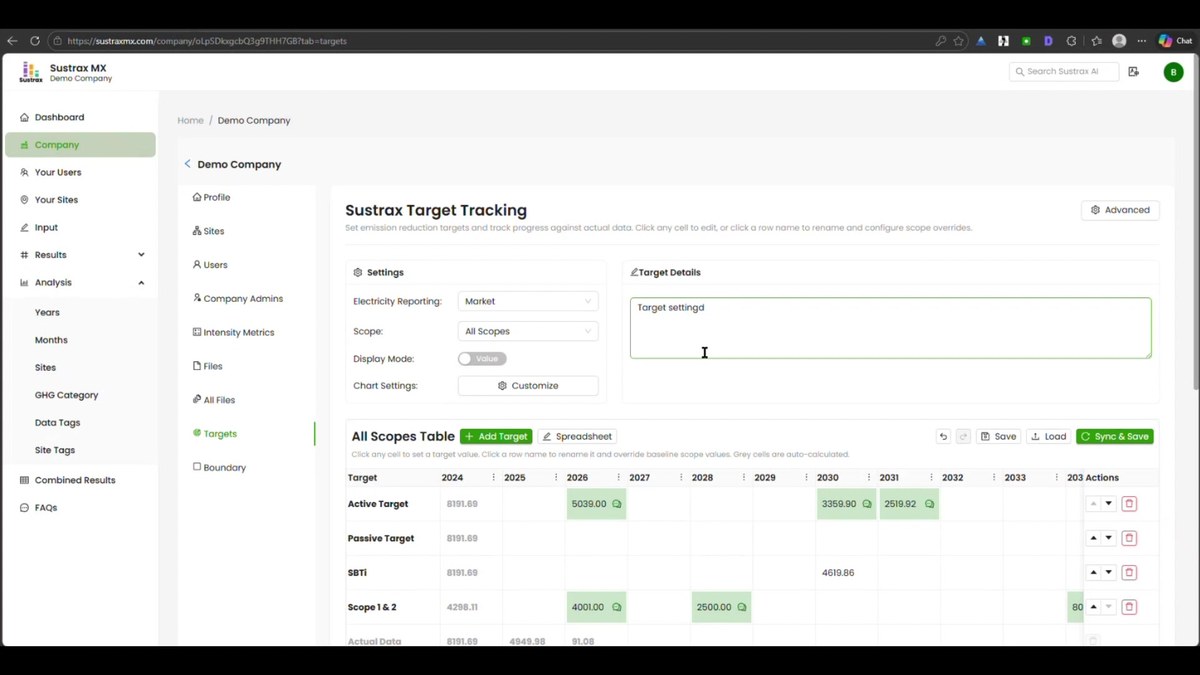Open the green B user avatar
The height and width of the screenshot is (675, 1200).
pos(1173,72)
